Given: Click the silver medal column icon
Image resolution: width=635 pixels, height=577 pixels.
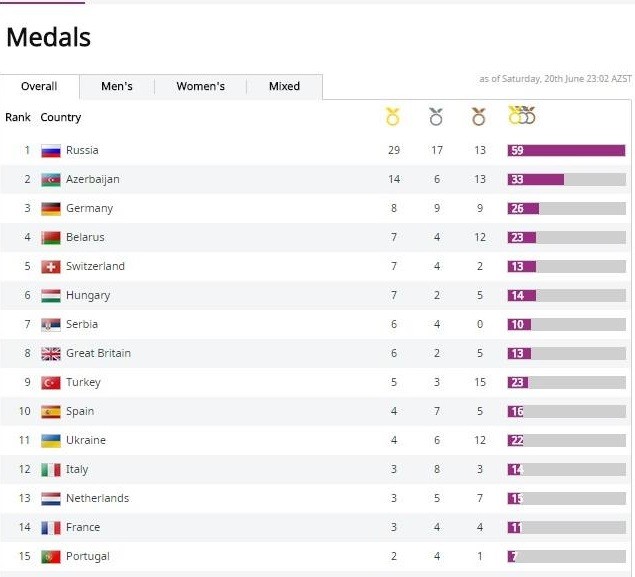Looking at the screenshot, I should pos(436,117).
